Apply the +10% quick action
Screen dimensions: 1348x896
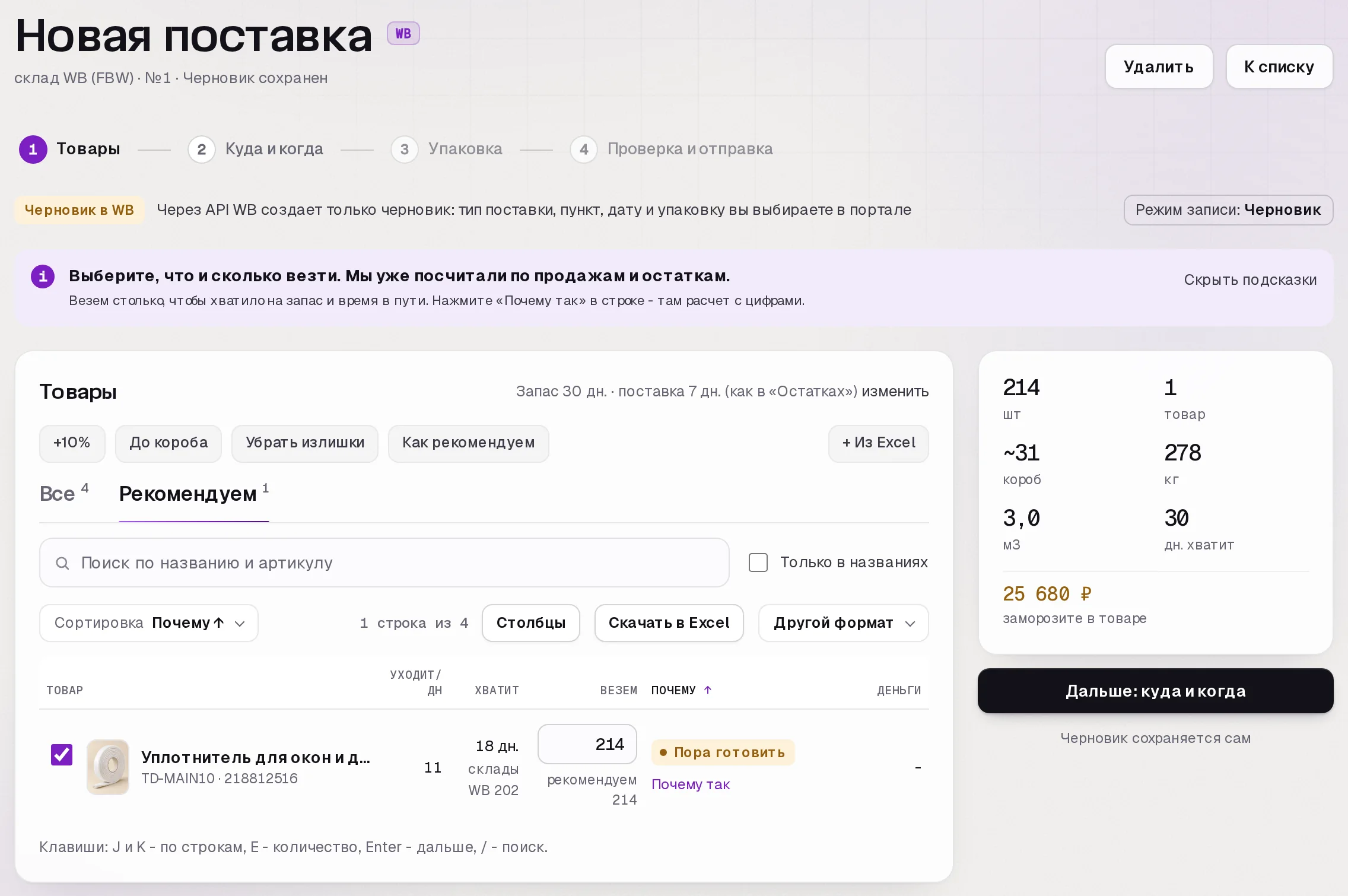(72, 443)
